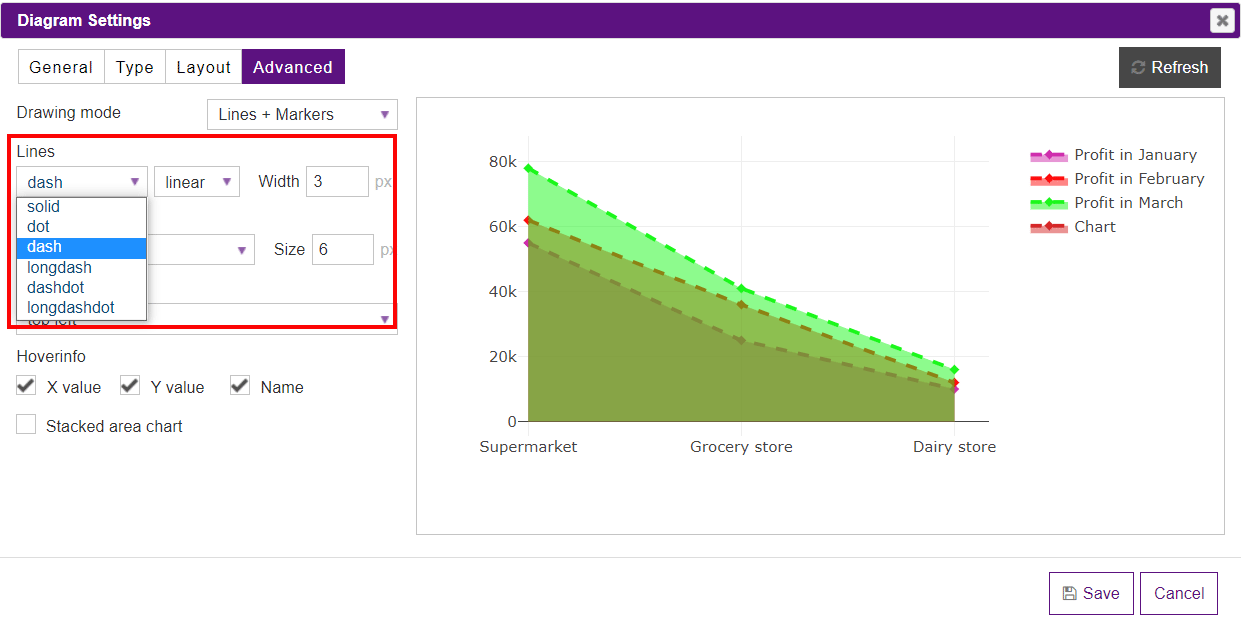The height and width of the screenshot is (634, 1242).
Task: Click the line Width input field
Action: point(337,182)
